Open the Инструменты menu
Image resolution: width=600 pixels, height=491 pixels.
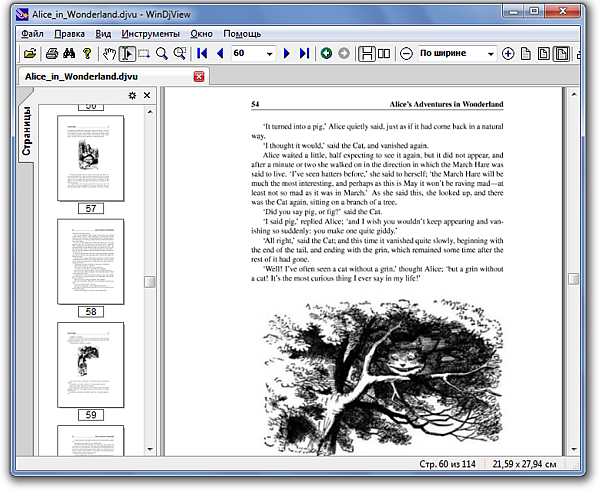coord(150,34)
